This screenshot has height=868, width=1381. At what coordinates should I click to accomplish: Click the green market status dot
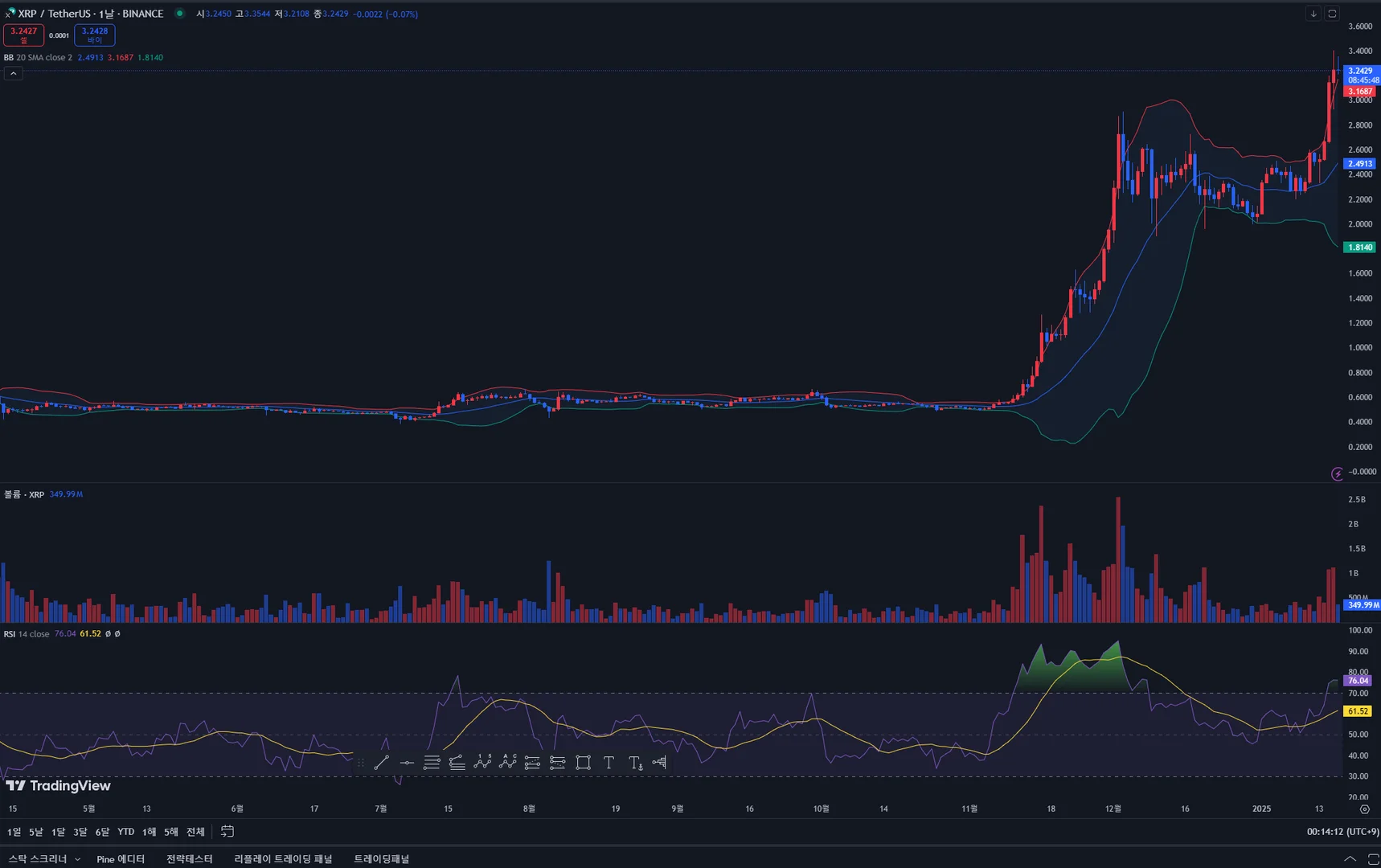(179, 13)
